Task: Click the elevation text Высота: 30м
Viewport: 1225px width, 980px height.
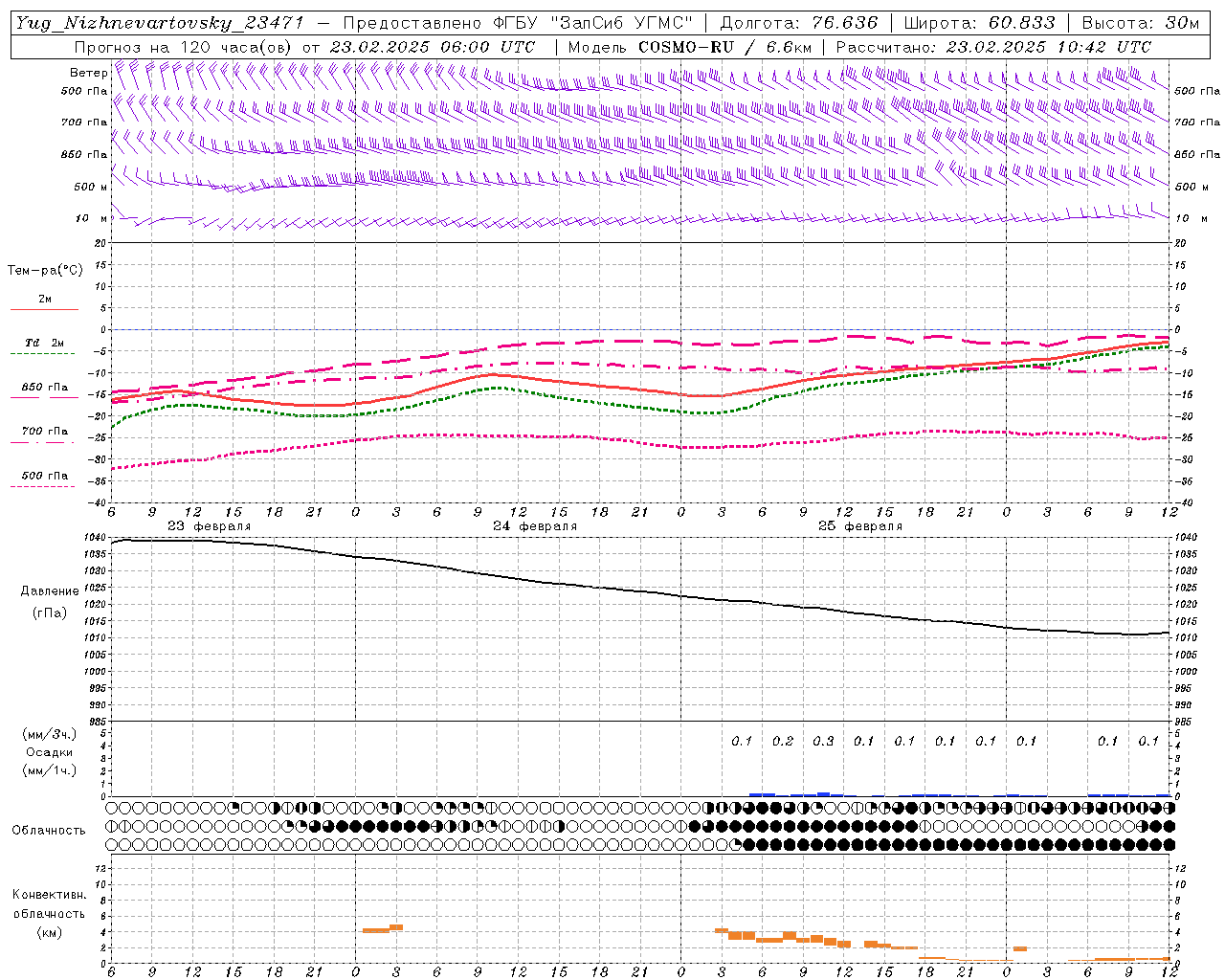Action: tap(1141, 23)
